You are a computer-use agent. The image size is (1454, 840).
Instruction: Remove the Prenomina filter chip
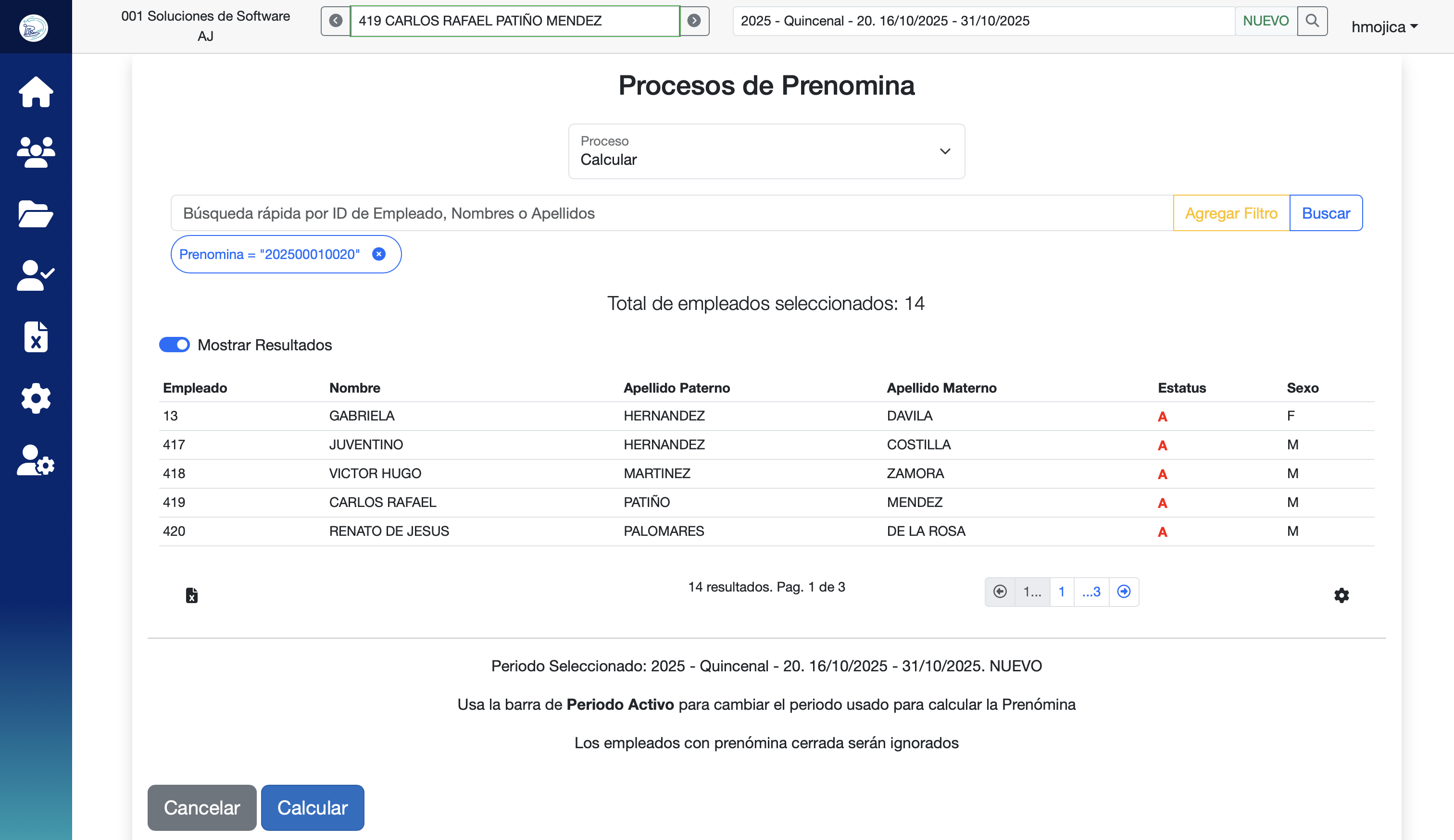(x=378, y=254)
